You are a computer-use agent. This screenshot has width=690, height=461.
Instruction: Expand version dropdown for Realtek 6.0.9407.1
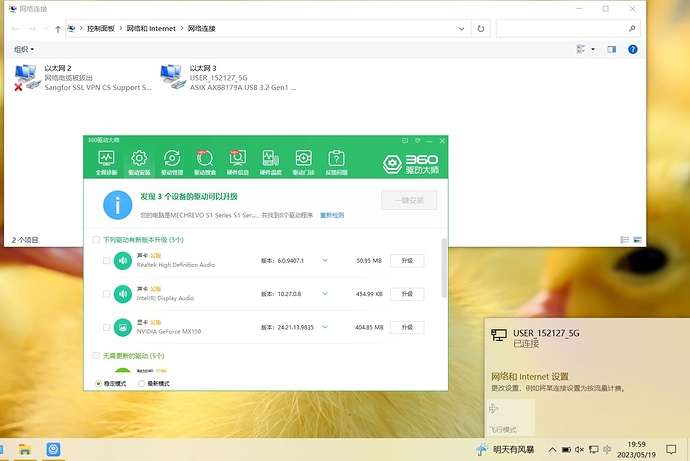coord(325,260)
